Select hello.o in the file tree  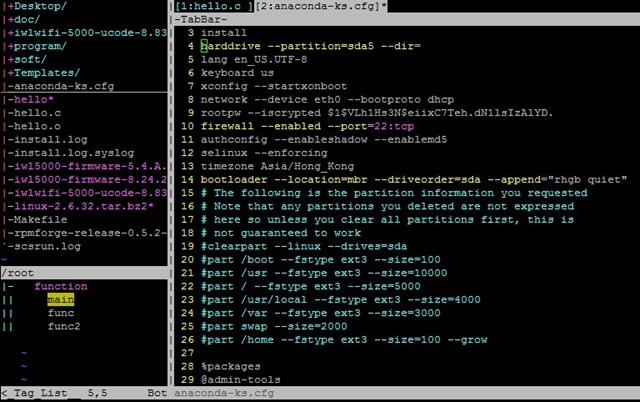[x=34, y=126]
